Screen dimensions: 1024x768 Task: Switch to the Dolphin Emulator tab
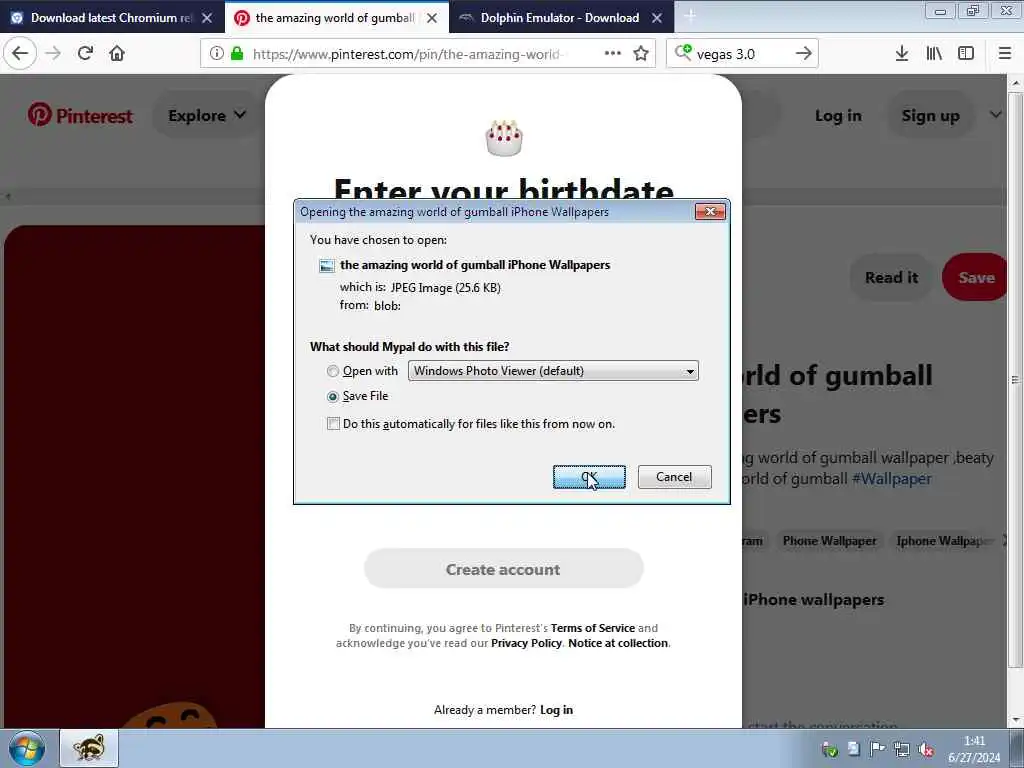(560, 18)
